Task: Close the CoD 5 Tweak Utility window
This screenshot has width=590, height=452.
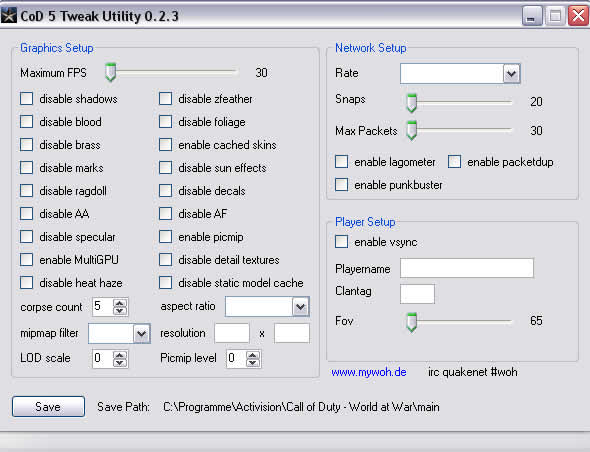Action: click(578, 16)
